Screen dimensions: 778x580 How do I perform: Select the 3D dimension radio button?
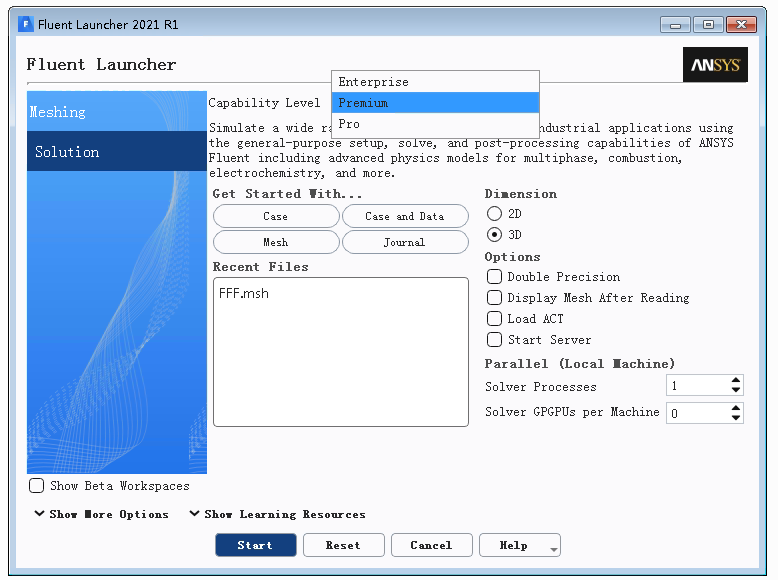coord(494,235)
